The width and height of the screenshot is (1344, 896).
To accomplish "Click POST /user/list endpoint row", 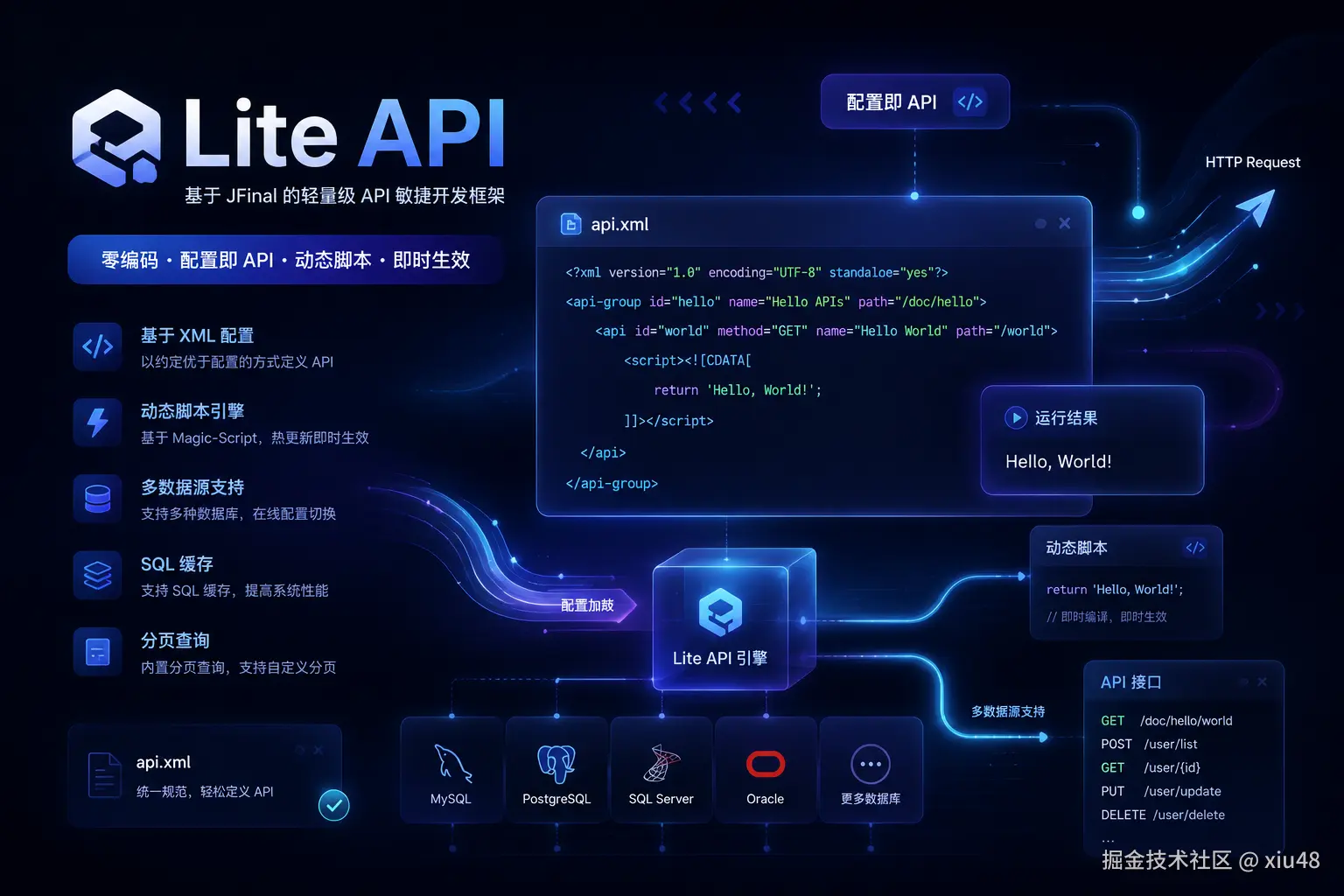I will (1149, 745).
